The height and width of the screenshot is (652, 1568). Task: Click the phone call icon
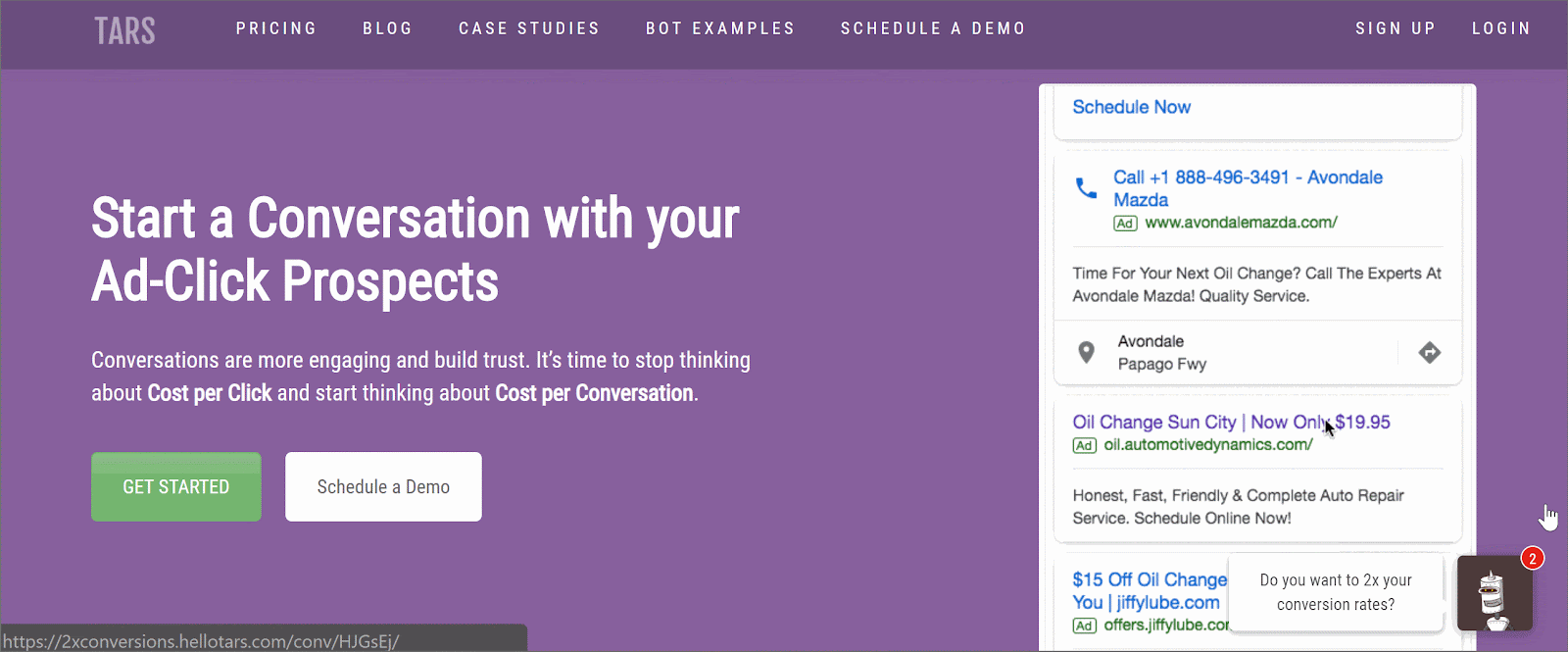(x=1086, y=187)
